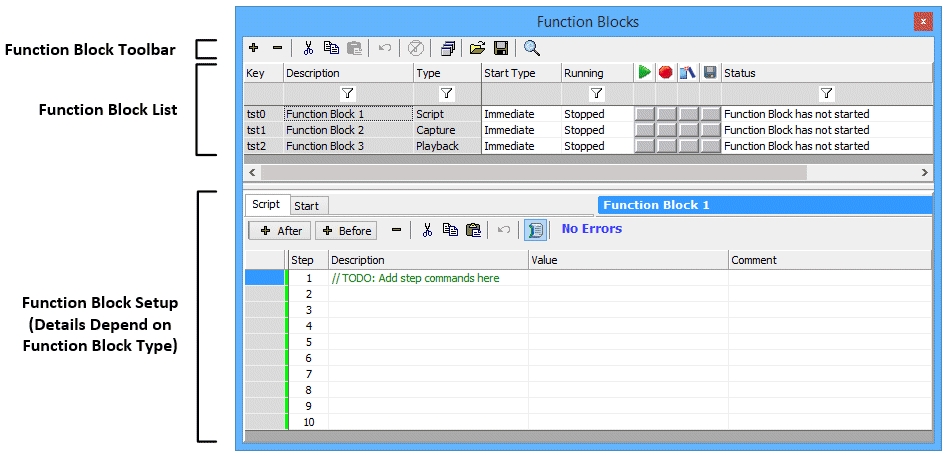Open the Description column filter
This screenshot has height=456, width=946.
click(348, 93)
